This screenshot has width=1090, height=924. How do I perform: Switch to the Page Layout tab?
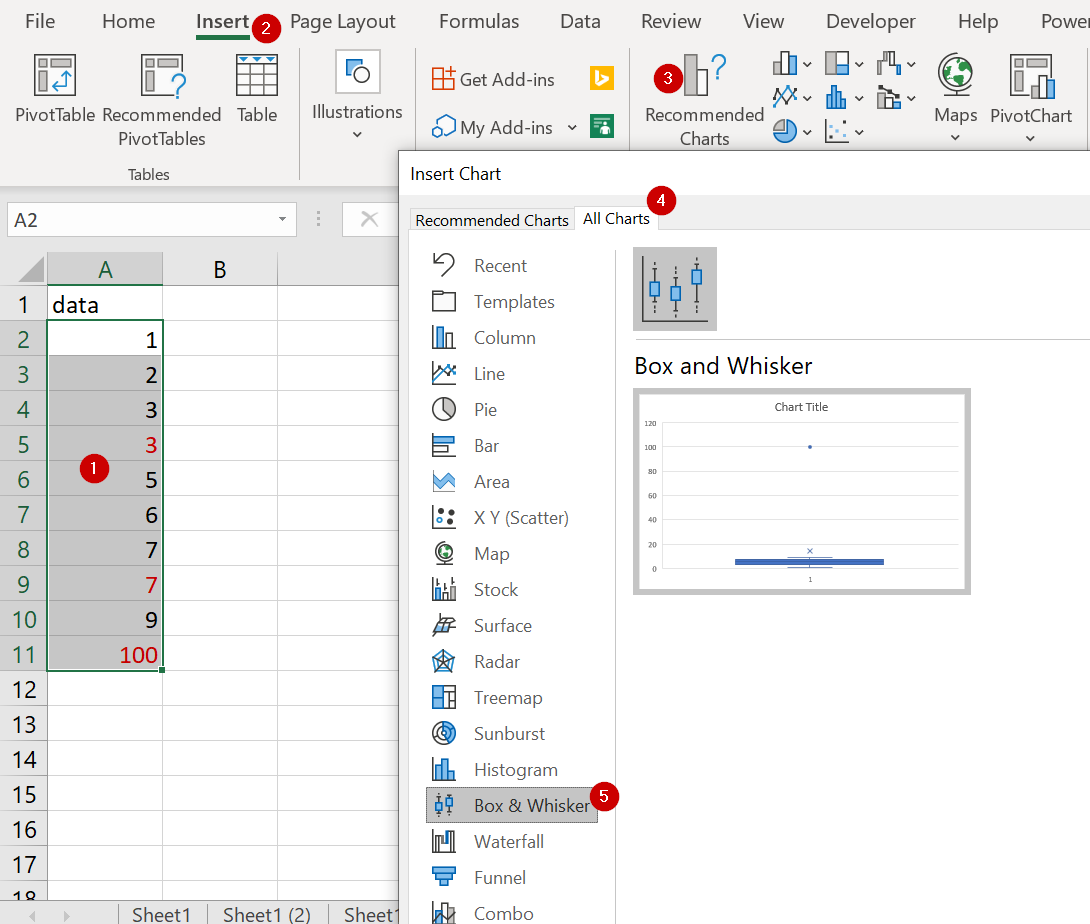coord(342,22)
